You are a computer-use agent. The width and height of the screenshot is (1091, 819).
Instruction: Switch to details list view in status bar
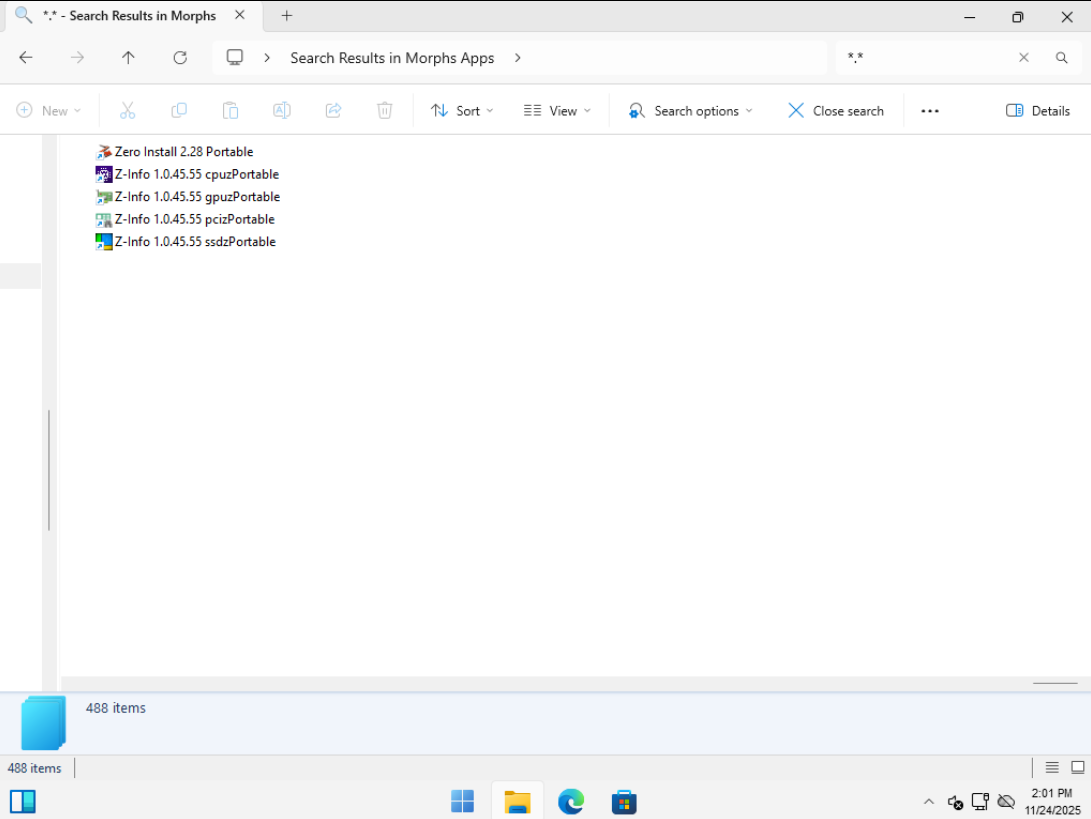(1052, 768)
